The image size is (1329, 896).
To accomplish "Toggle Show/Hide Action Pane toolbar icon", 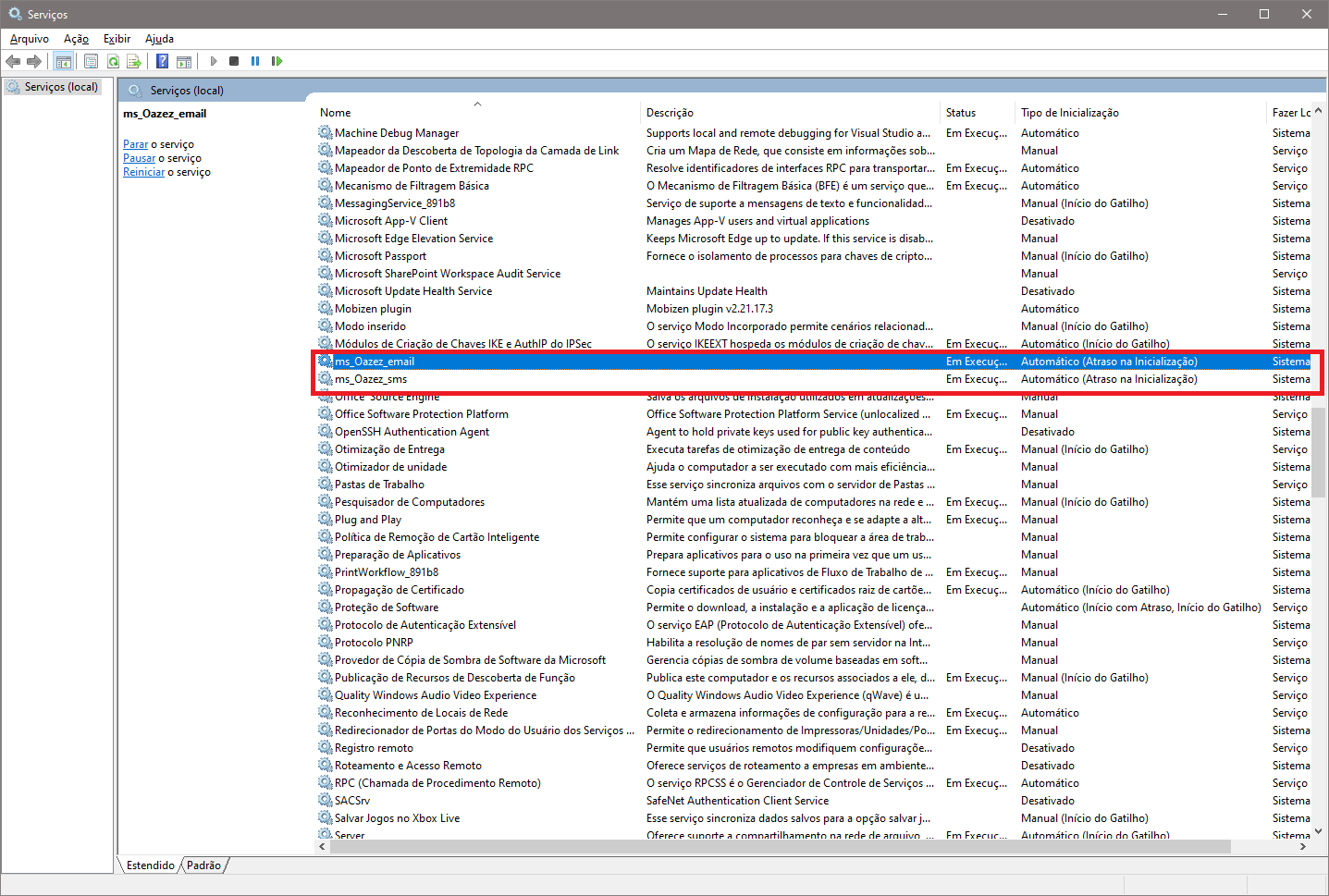I will 184,61.
